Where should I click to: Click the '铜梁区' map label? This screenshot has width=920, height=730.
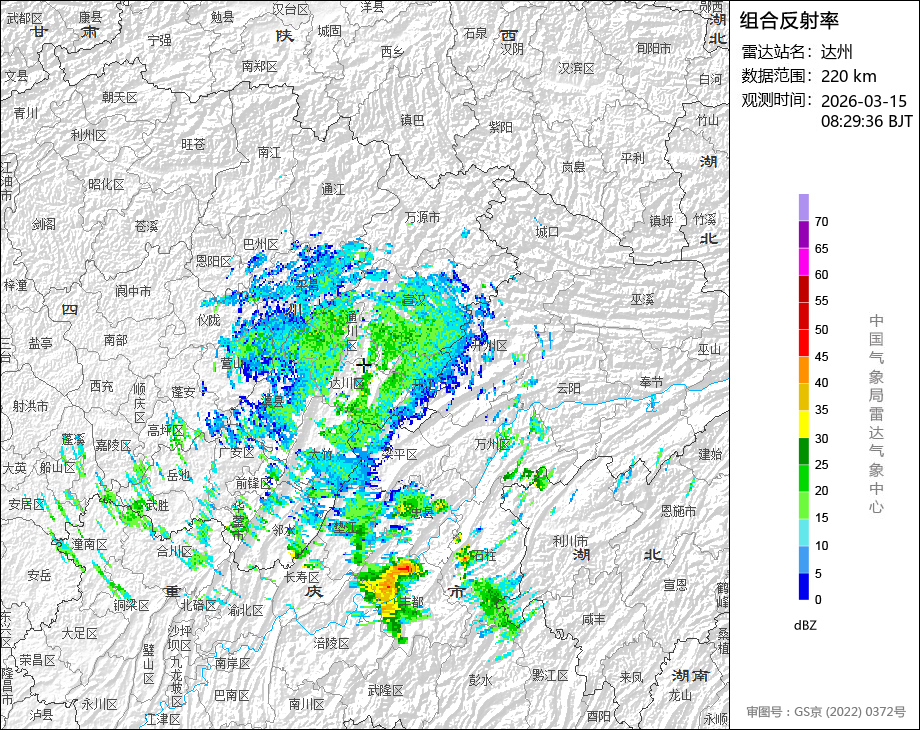point(131,605)
